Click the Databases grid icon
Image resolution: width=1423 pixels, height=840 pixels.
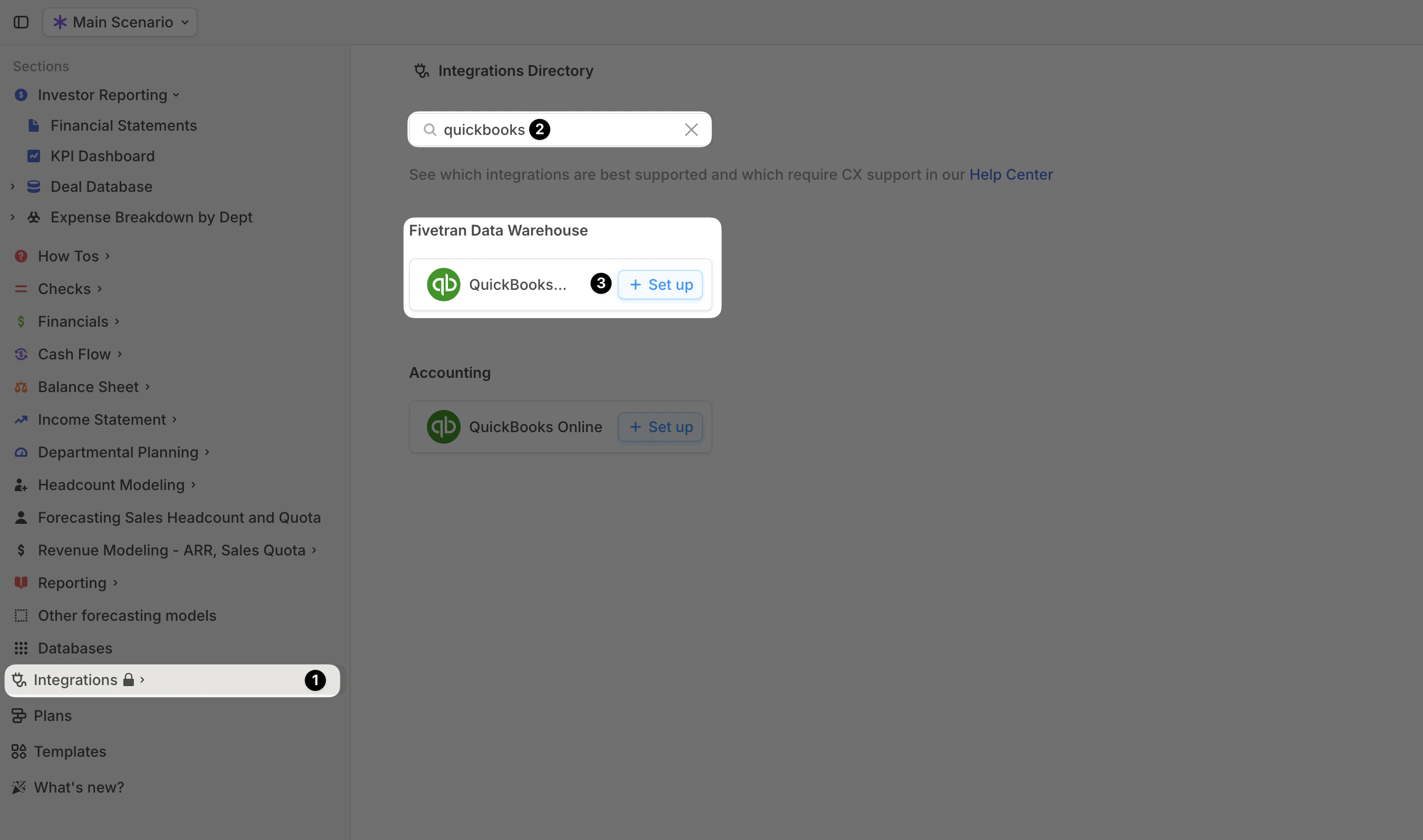point(21,648)
